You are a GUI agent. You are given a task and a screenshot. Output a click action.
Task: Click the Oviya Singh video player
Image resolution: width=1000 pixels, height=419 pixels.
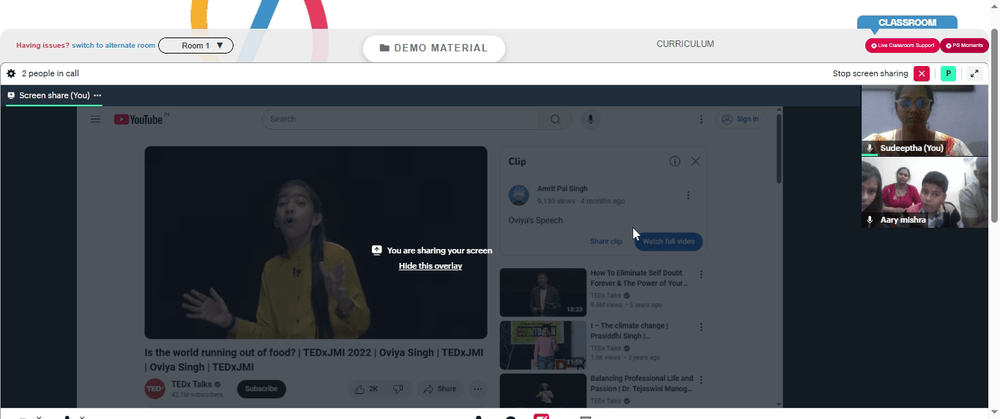click(316, 242)
